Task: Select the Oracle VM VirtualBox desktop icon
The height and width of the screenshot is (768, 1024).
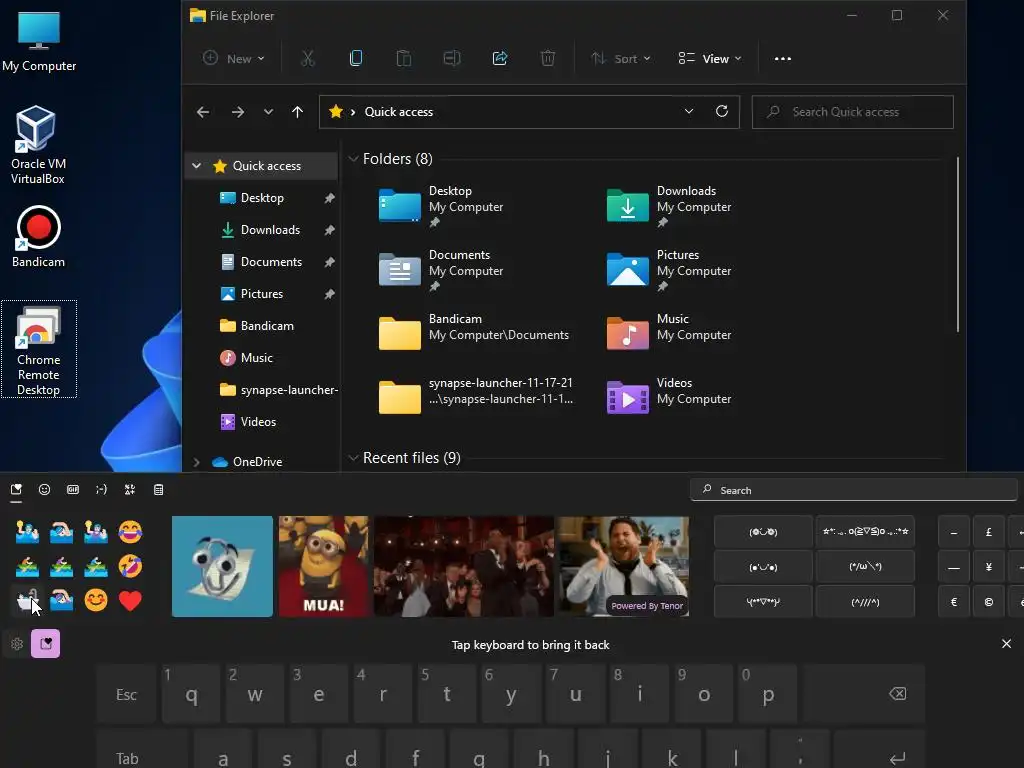Action: [x=37, y=145]
